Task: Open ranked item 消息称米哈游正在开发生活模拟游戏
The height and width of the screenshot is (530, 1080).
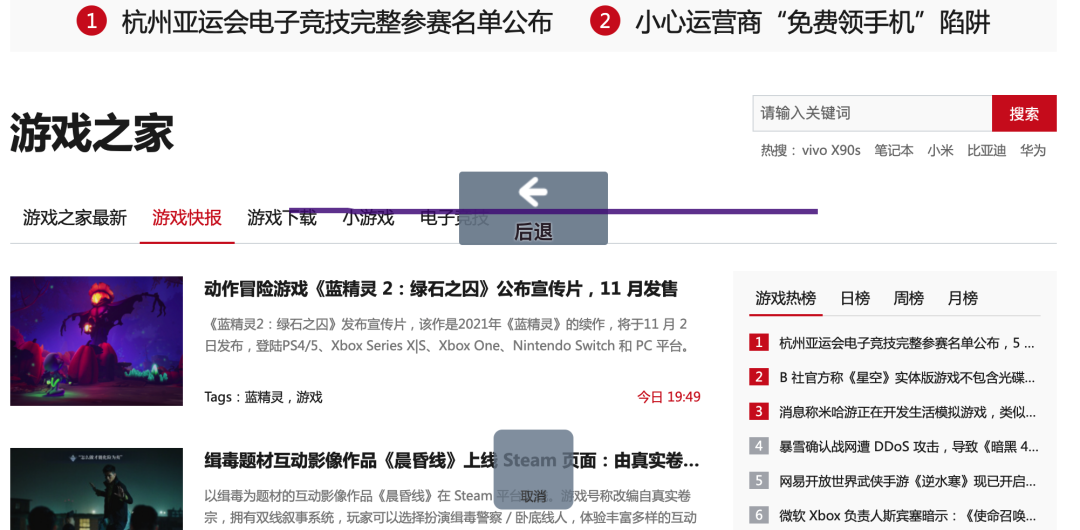Action: [907, 412]
